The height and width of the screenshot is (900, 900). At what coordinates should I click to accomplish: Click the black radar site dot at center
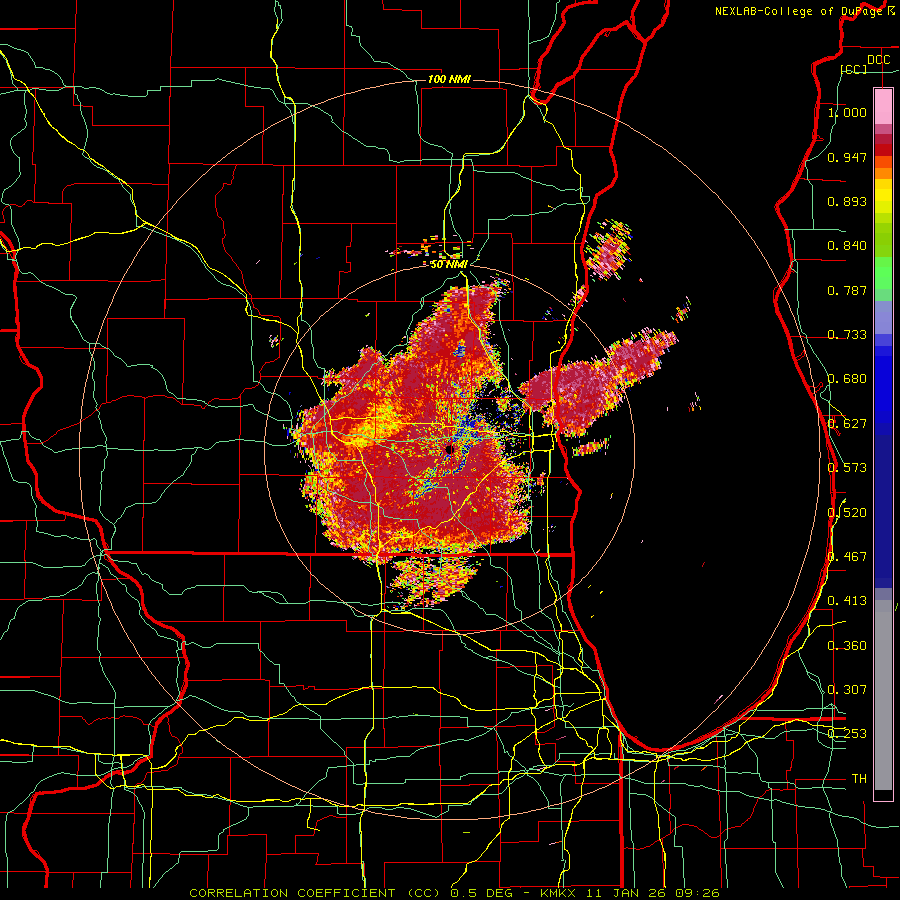449,449
